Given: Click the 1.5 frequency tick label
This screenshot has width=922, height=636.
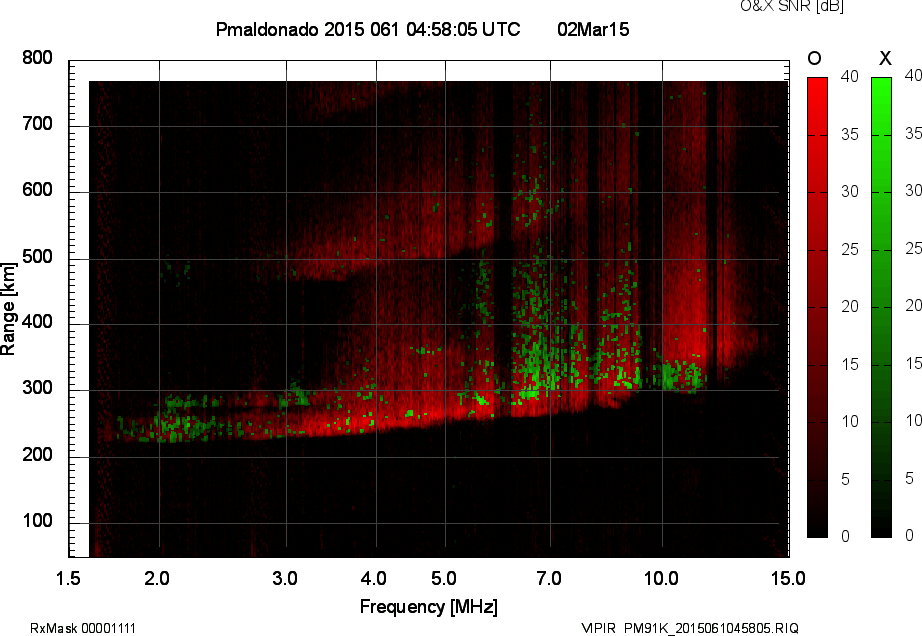Looking at the screenshot, I should coord(68,578).
